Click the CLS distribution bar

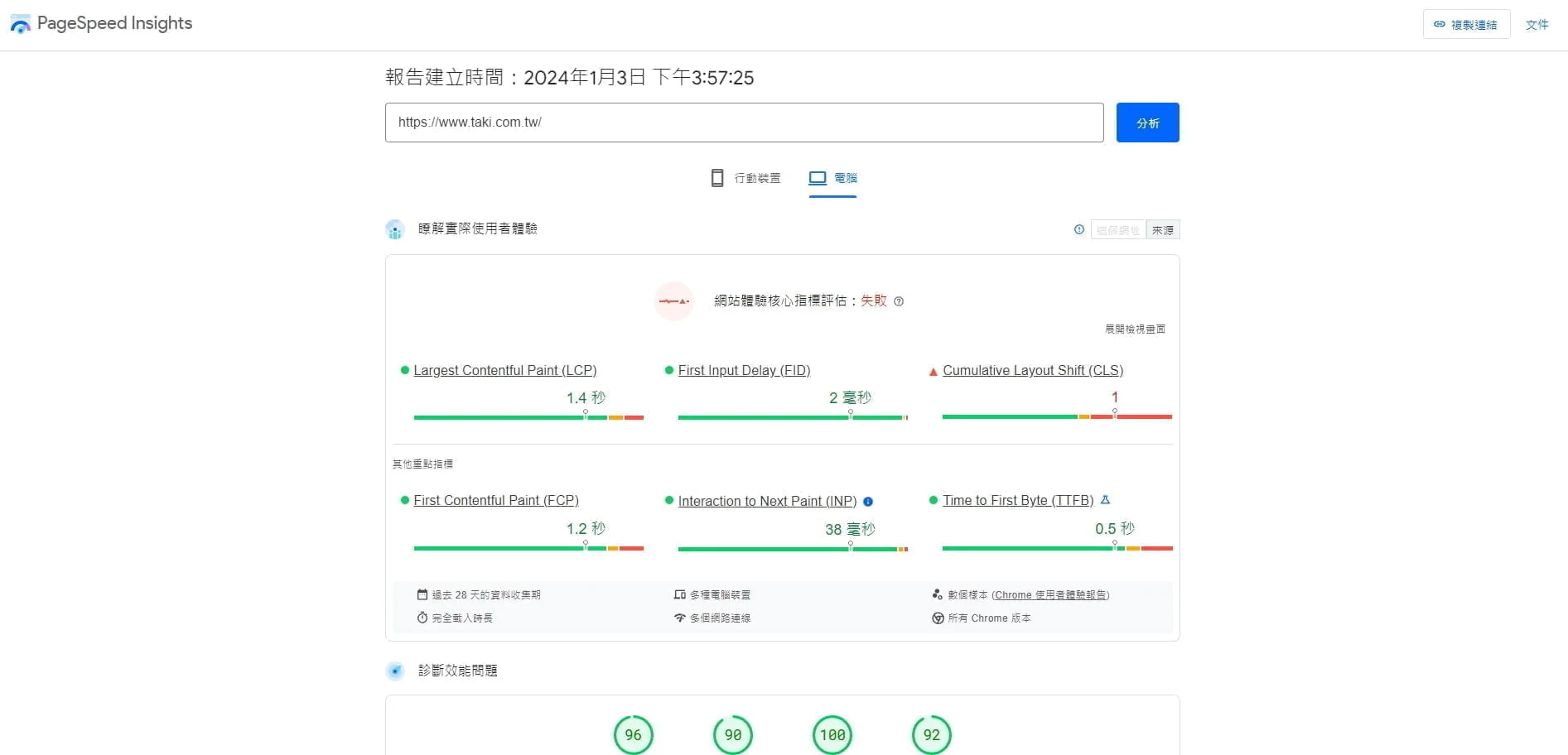[x=1057, y=416]
